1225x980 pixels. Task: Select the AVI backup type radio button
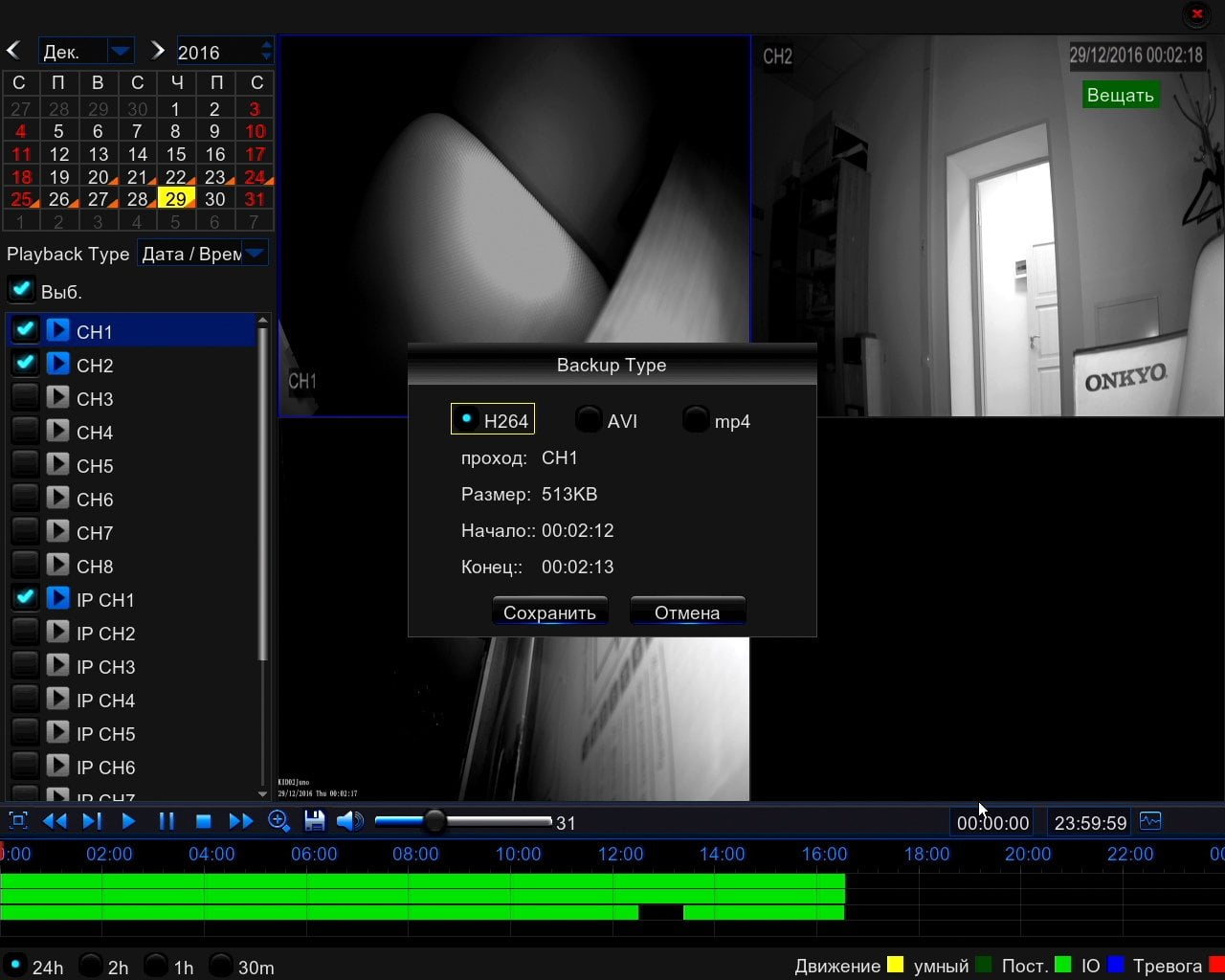(x=589, y=419)
